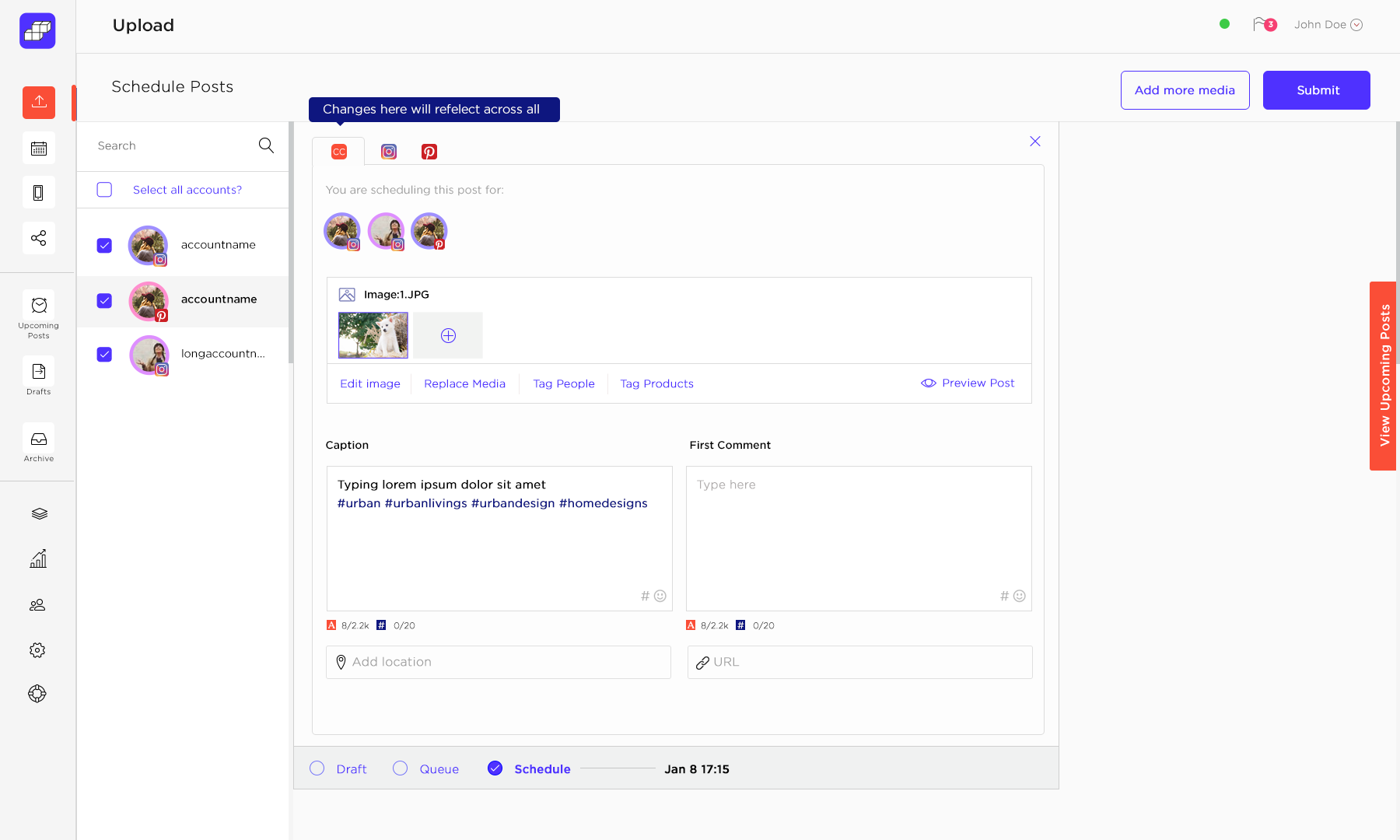Click the search magnifier icon

coord(266,145)
